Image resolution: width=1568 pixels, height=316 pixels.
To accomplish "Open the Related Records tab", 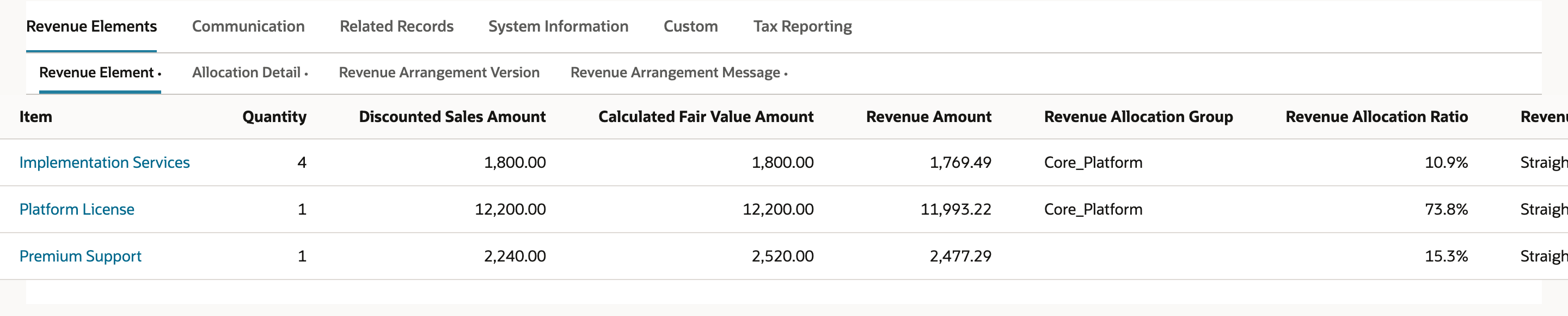I will coord(396,26).
